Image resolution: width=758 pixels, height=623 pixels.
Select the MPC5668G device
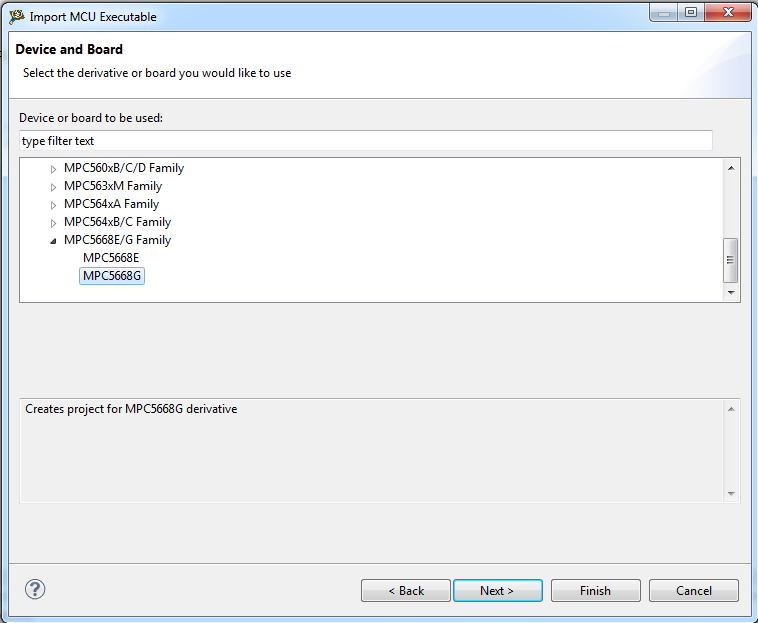pyautogui.click(x=112, y=276)
